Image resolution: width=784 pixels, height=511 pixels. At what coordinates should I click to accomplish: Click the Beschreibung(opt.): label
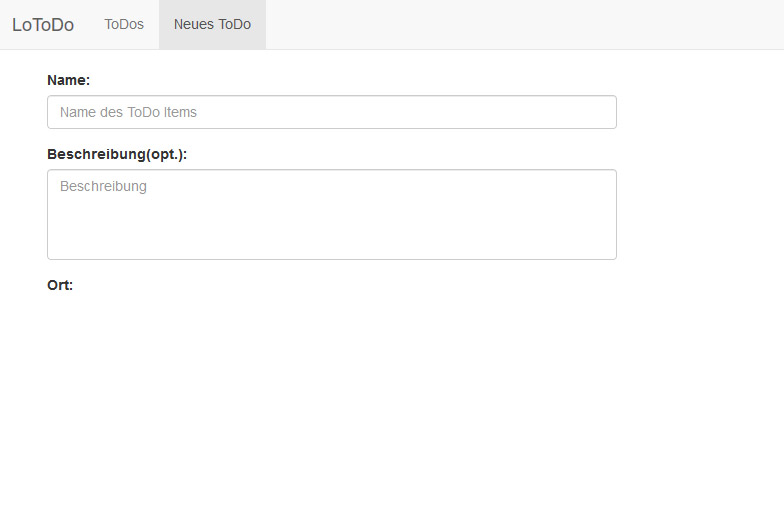[117, 154]
